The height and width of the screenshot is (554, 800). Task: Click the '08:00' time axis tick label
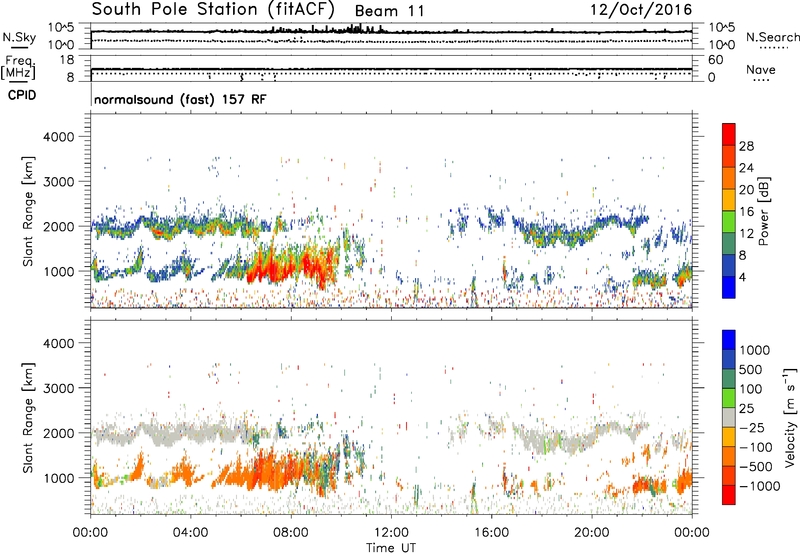coord(291,533)
